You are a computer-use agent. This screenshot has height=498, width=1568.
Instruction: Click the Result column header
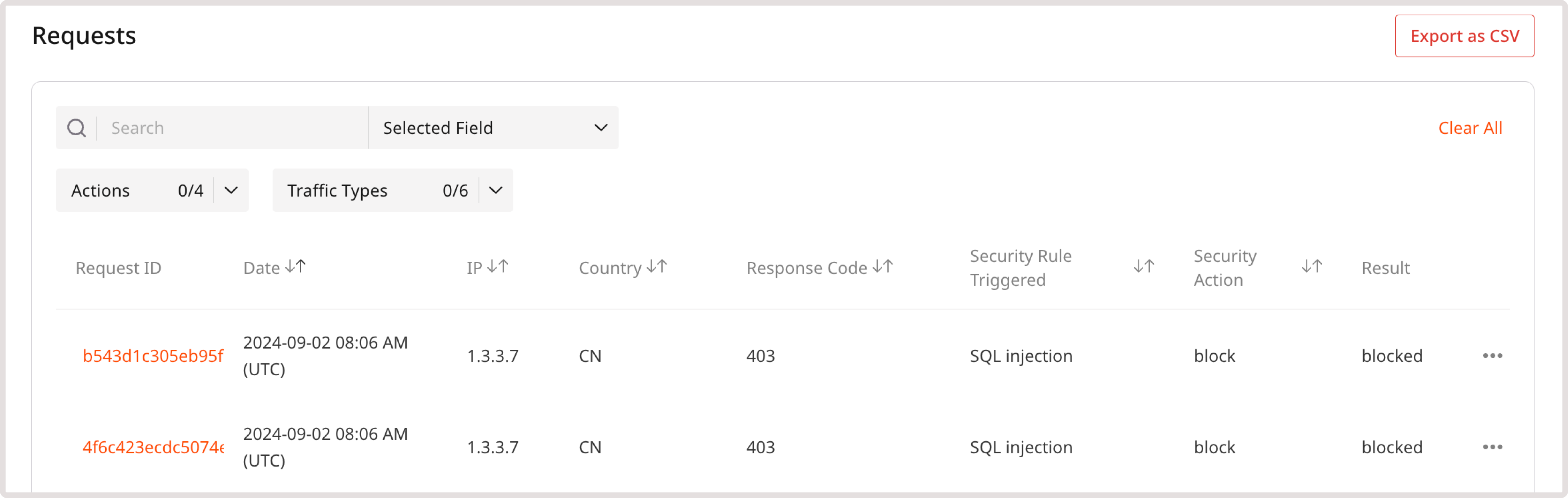coord(1386,267)
